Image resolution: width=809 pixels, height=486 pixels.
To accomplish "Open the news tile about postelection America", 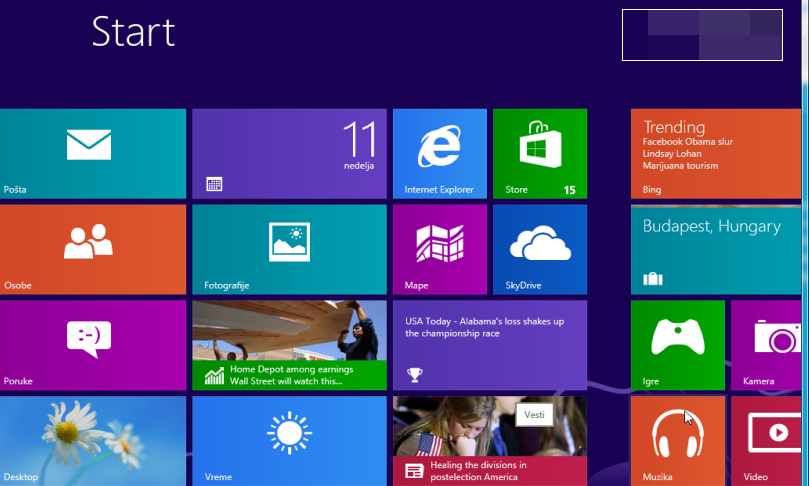I will click(x=490, y=441).
